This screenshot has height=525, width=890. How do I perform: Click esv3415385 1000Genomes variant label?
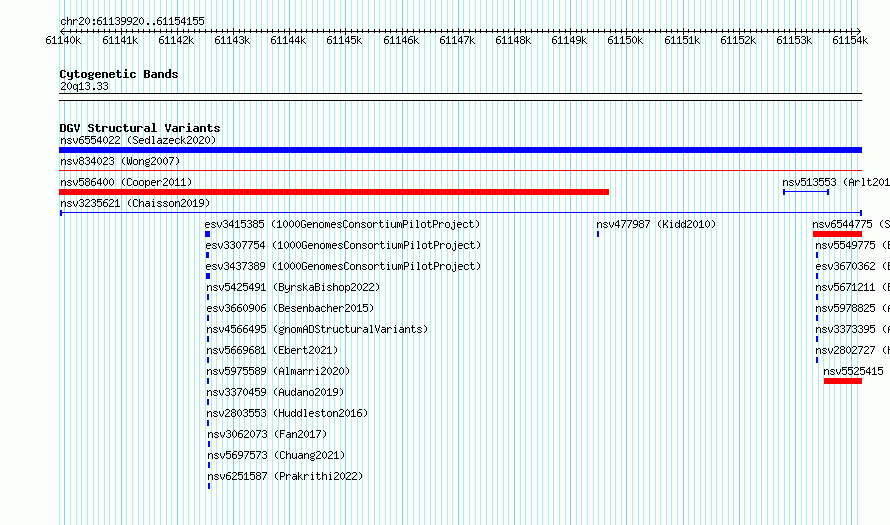pyautogui.click(x=342, y=224)
